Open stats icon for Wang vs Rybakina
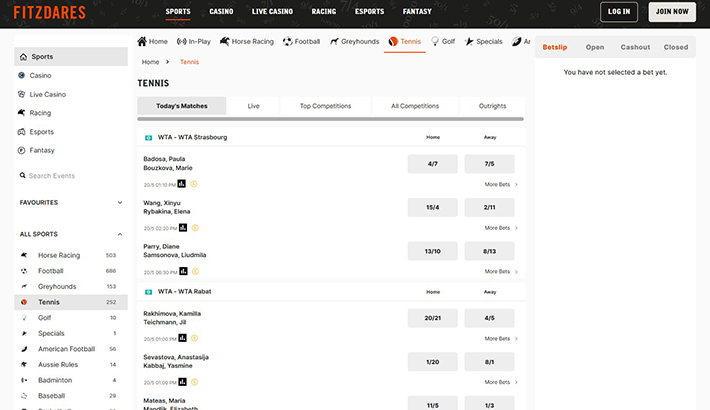The width and height of the screenshot is (710, 410). point(183,227)
